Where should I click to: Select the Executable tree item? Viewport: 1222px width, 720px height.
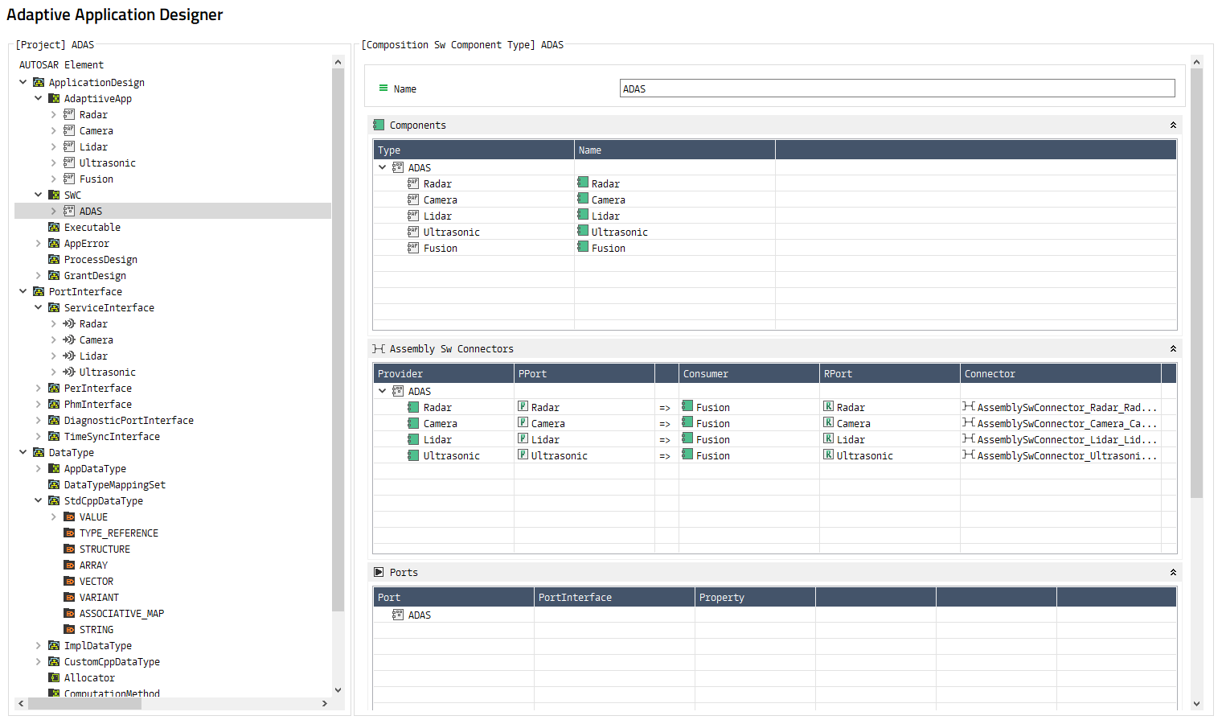pyautogui.click(x=92, y=227)
